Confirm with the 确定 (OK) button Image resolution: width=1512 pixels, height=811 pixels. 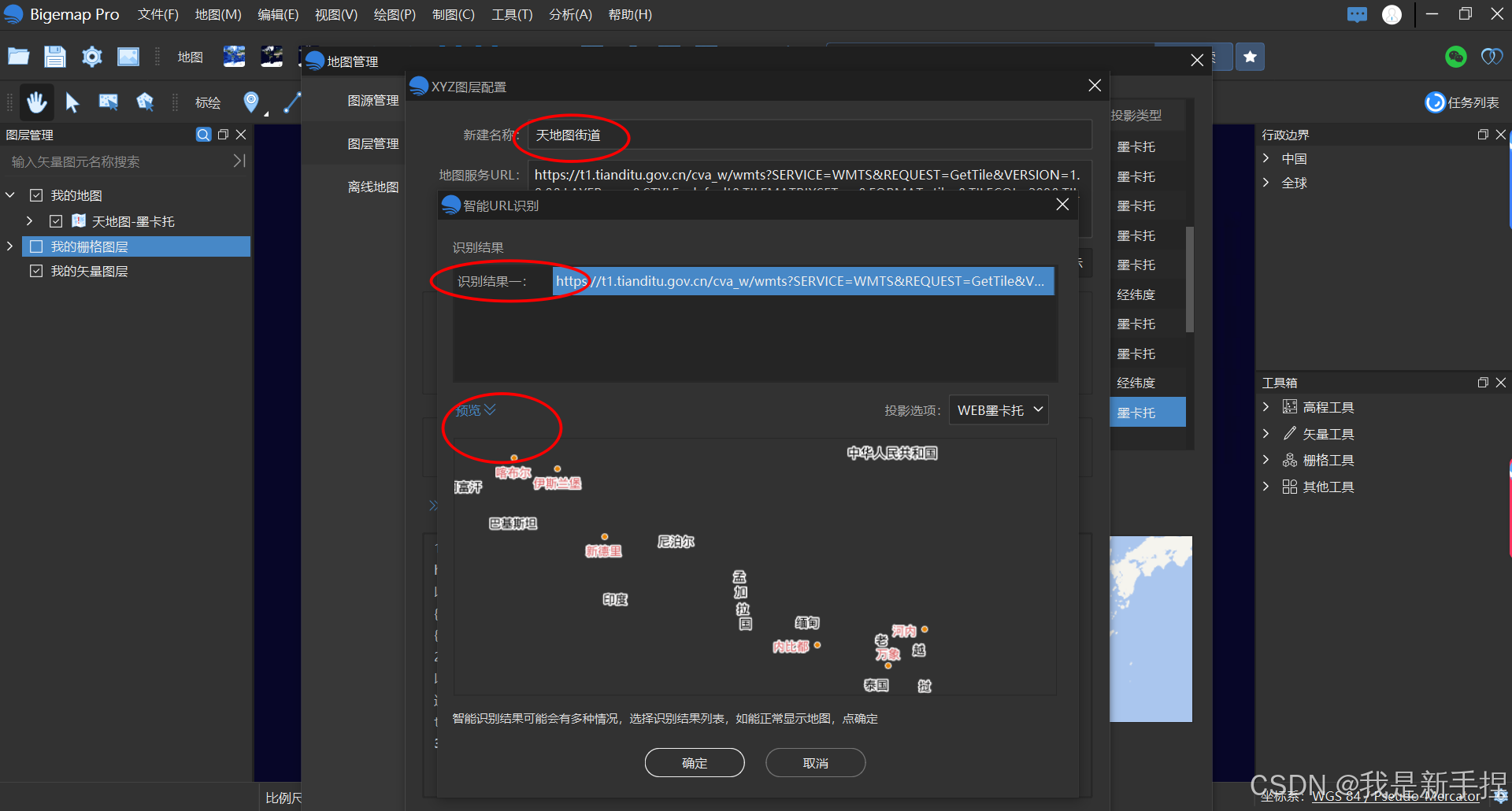tap(695, 762)
